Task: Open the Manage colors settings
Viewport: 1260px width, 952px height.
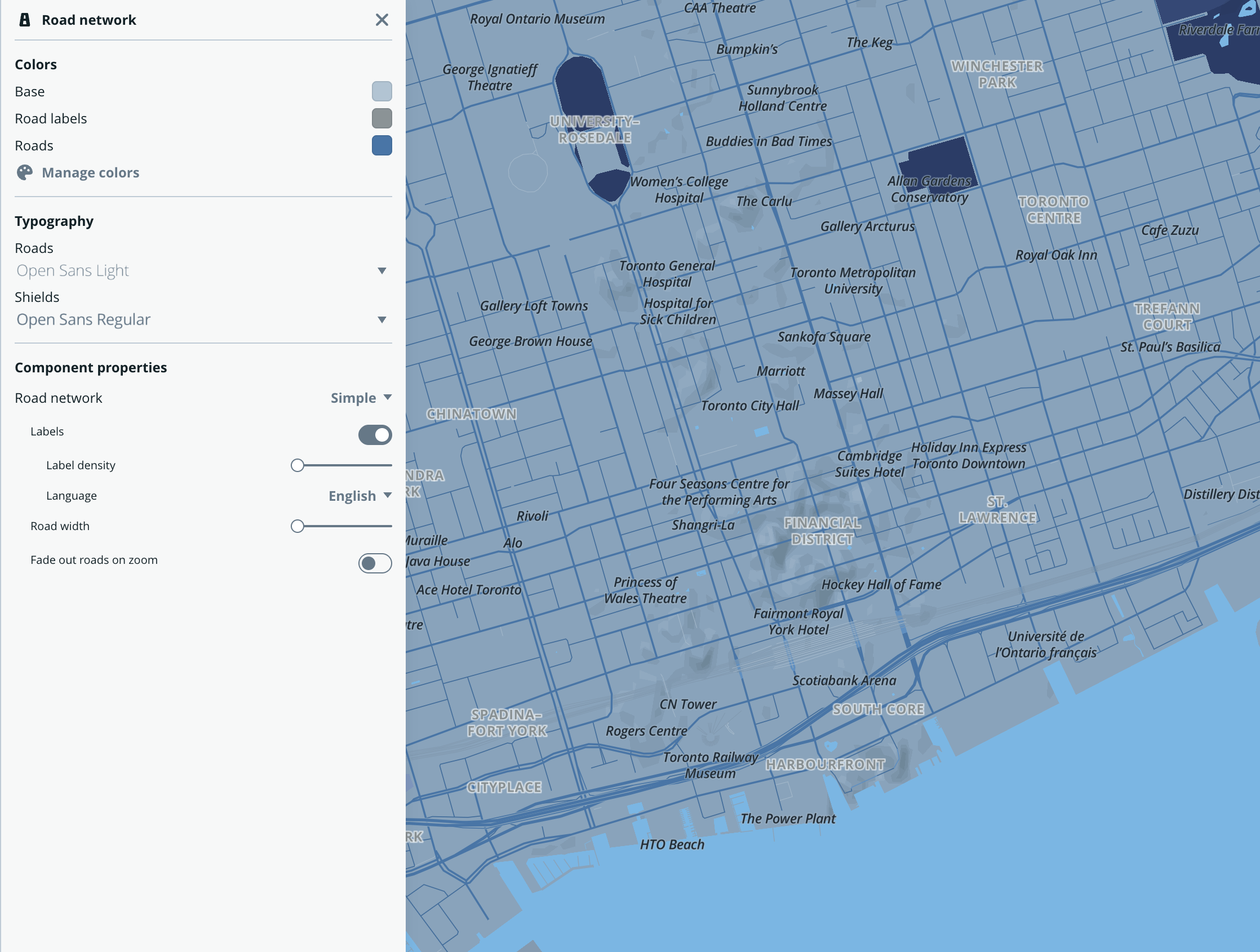Action: pyautogui.click(x=91, y=172)
